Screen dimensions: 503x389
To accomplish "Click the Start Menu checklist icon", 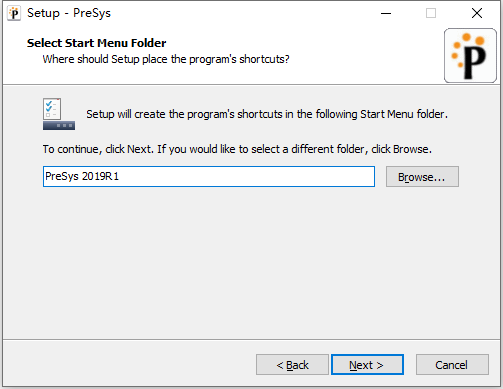I will (59, 114).
